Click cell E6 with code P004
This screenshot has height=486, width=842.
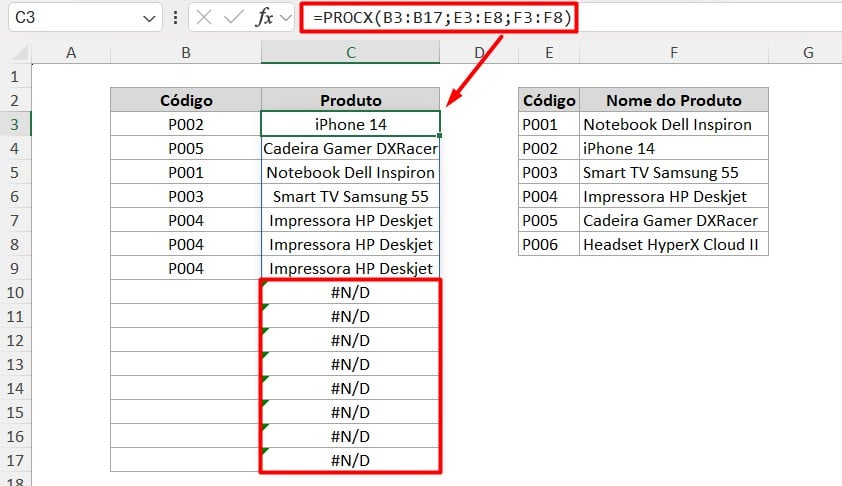(549, 196)
